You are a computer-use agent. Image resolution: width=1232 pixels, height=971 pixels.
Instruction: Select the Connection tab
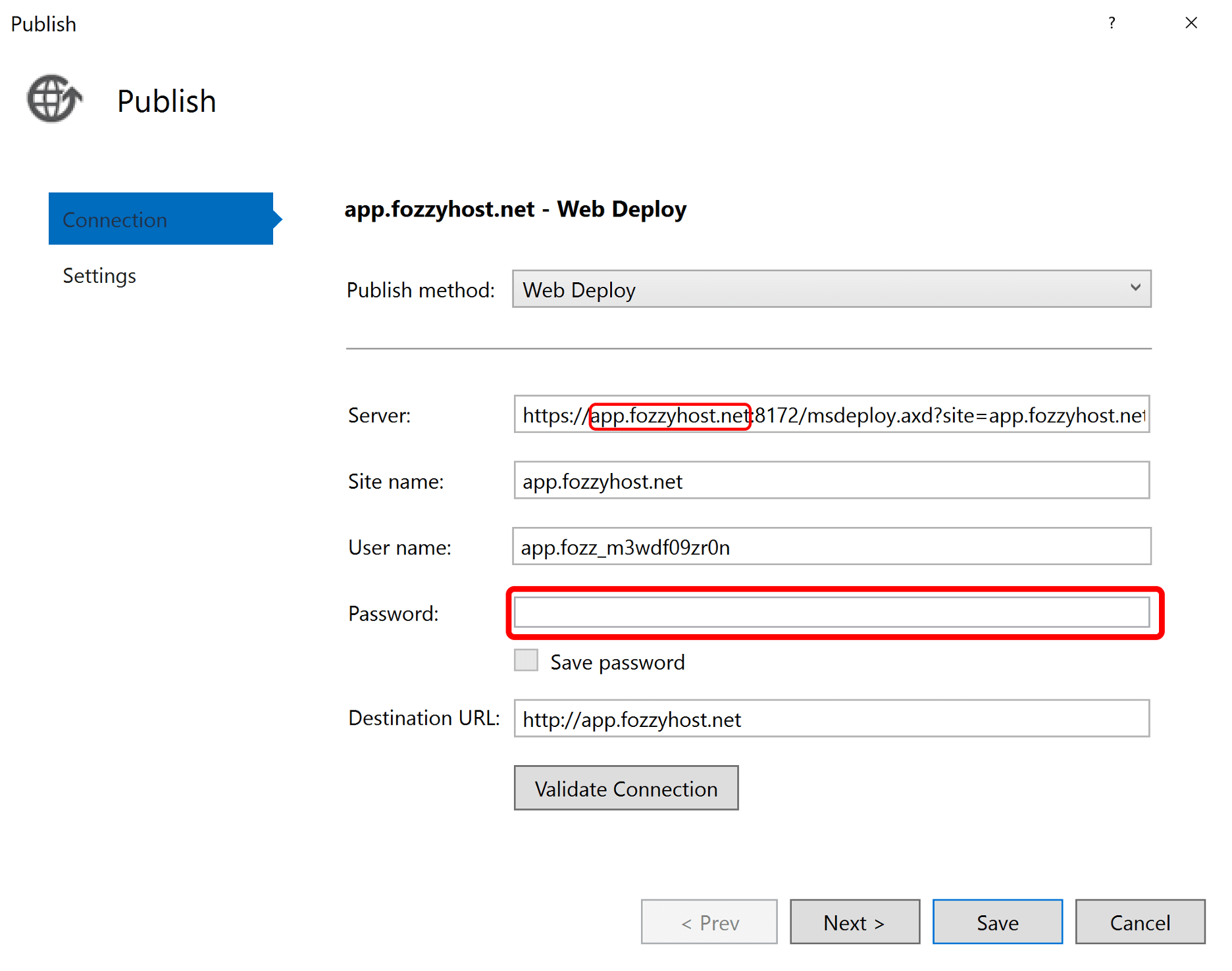click(161, 219)
